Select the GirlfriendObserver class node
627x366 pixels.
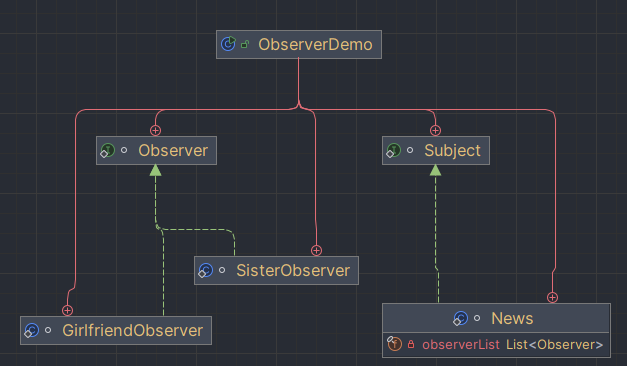tap(116, 330)
